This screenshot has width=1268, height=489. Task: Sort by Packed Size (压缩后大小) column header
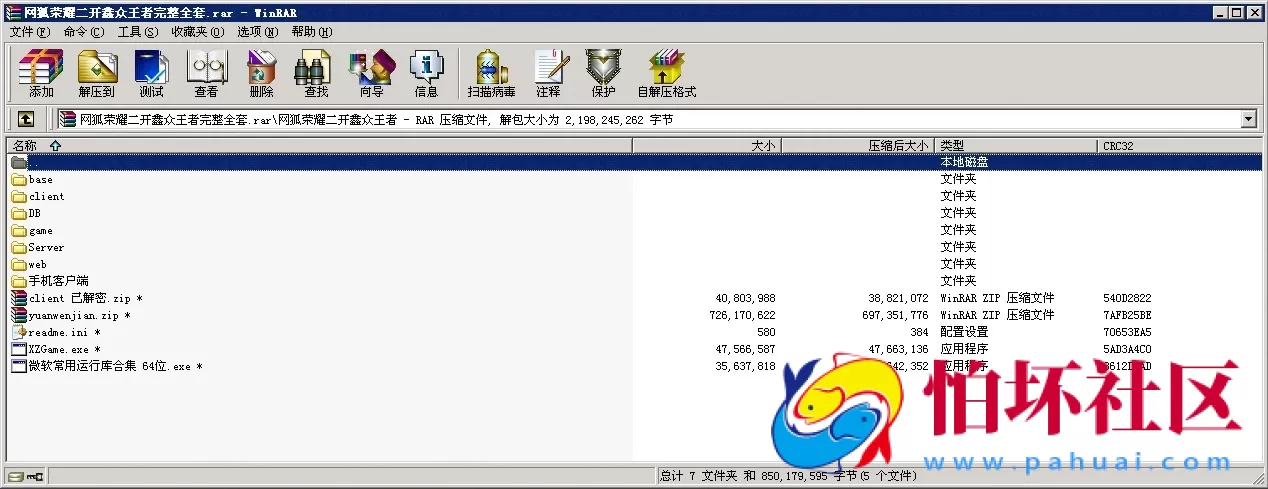click(858, 146)
